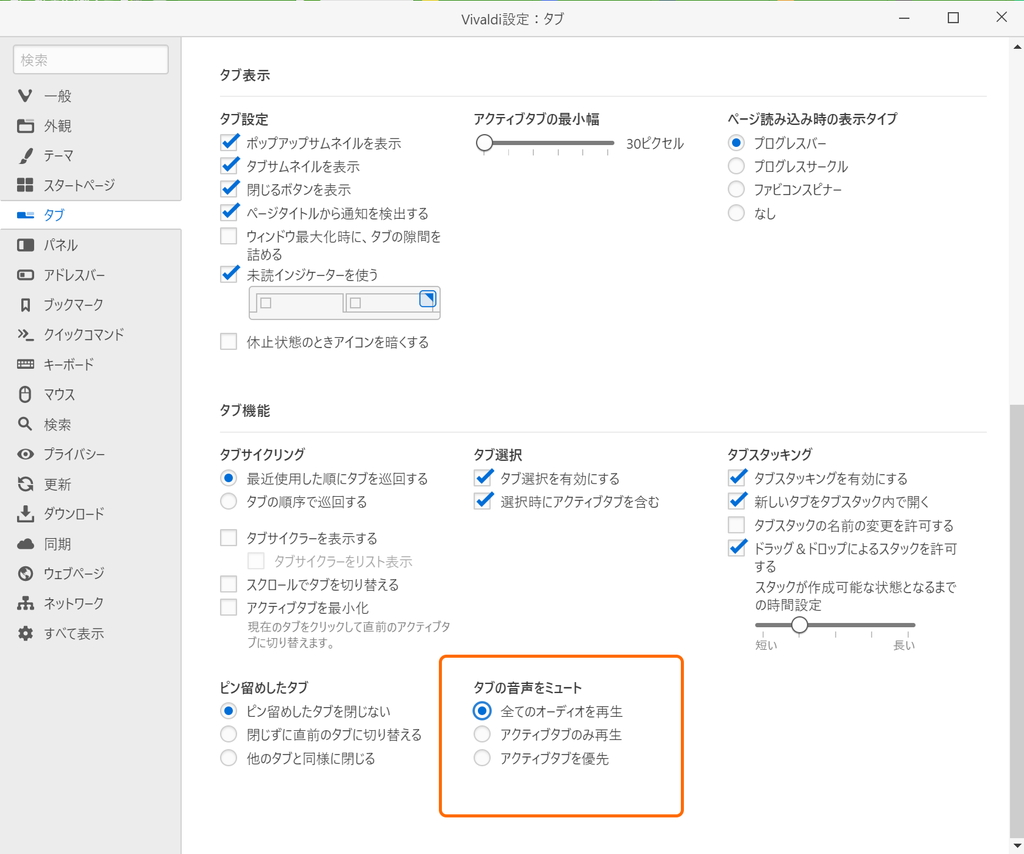
Task: Select 最近使用した順にタブを巡回する
Action: [229, 478]
